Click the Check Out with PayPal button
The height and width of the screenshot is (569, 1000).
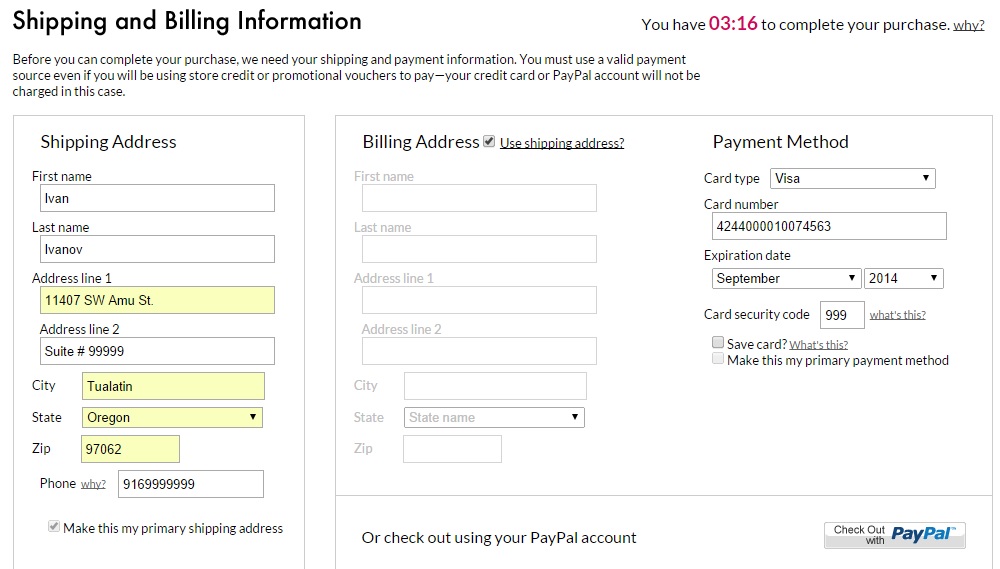point(895,535)
